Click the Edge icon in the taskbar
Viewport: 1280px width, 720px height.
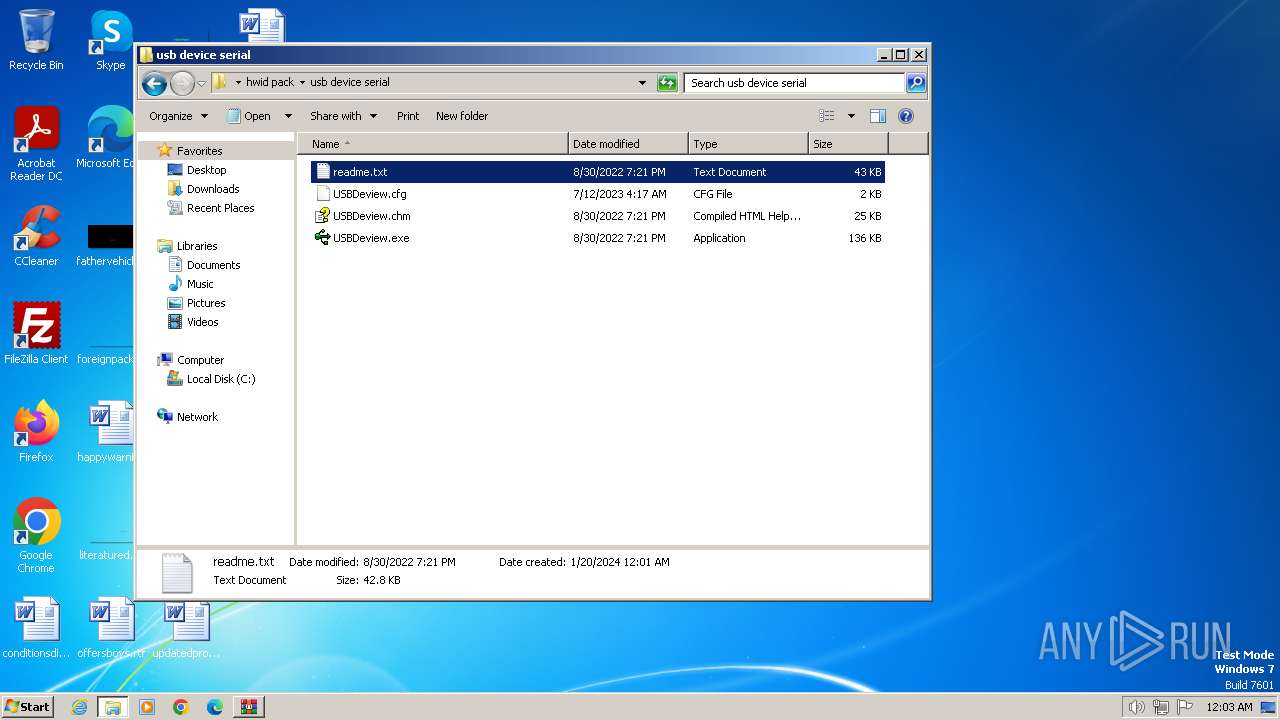(x=215, y=707)
